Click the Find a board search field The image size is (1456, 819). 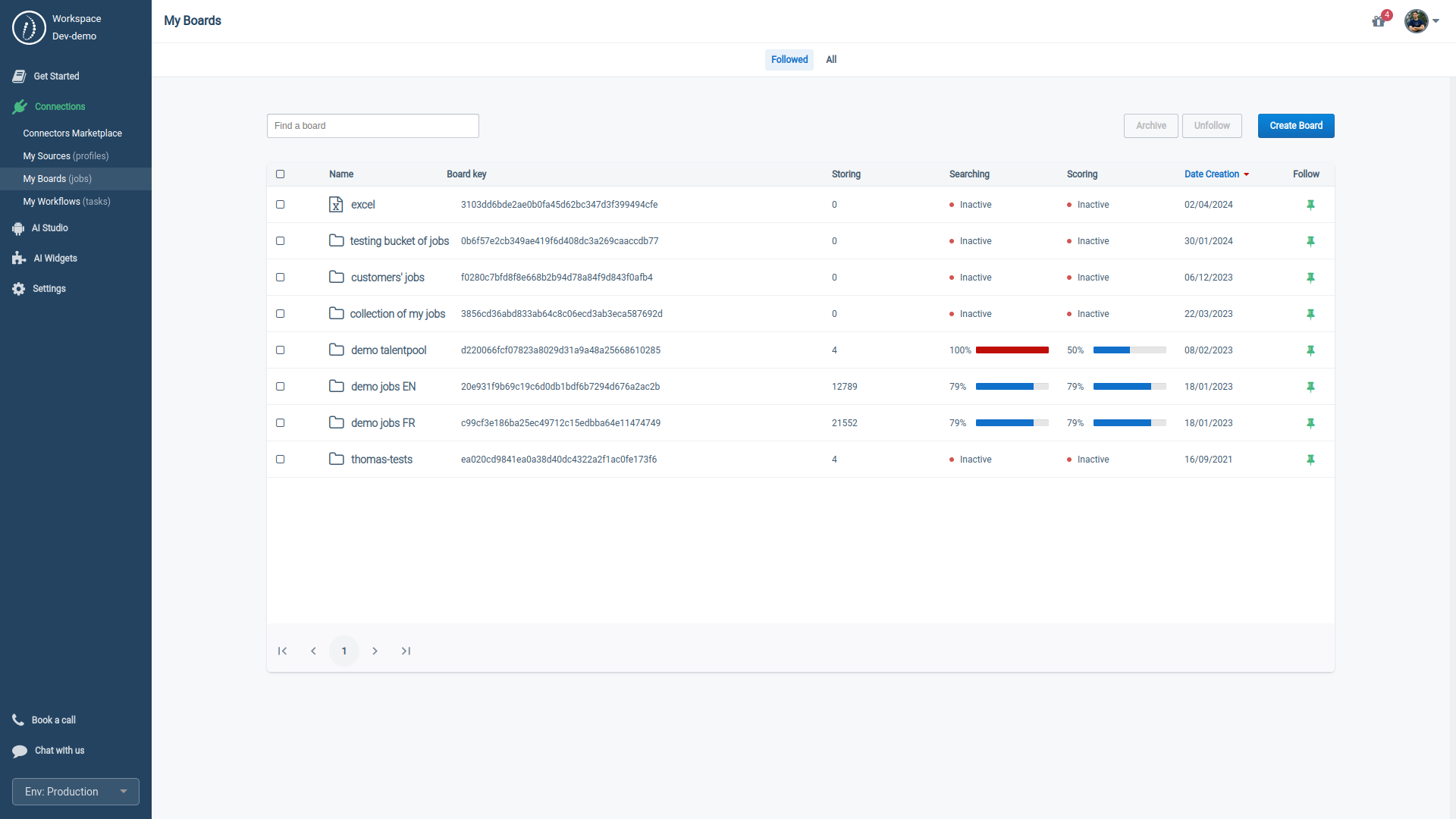coord(372,125)
